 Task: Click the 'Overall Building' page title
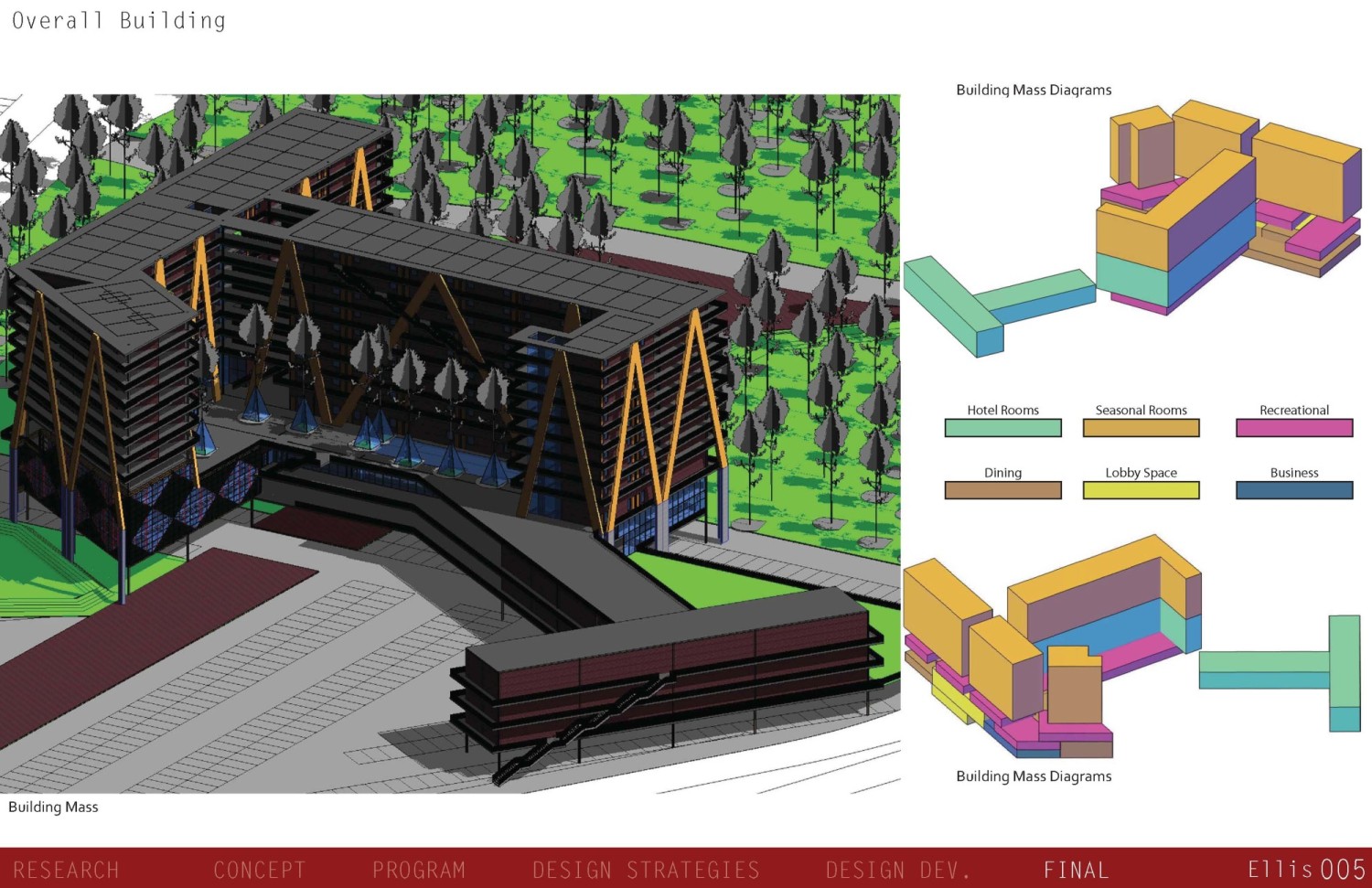click(119, 20)
